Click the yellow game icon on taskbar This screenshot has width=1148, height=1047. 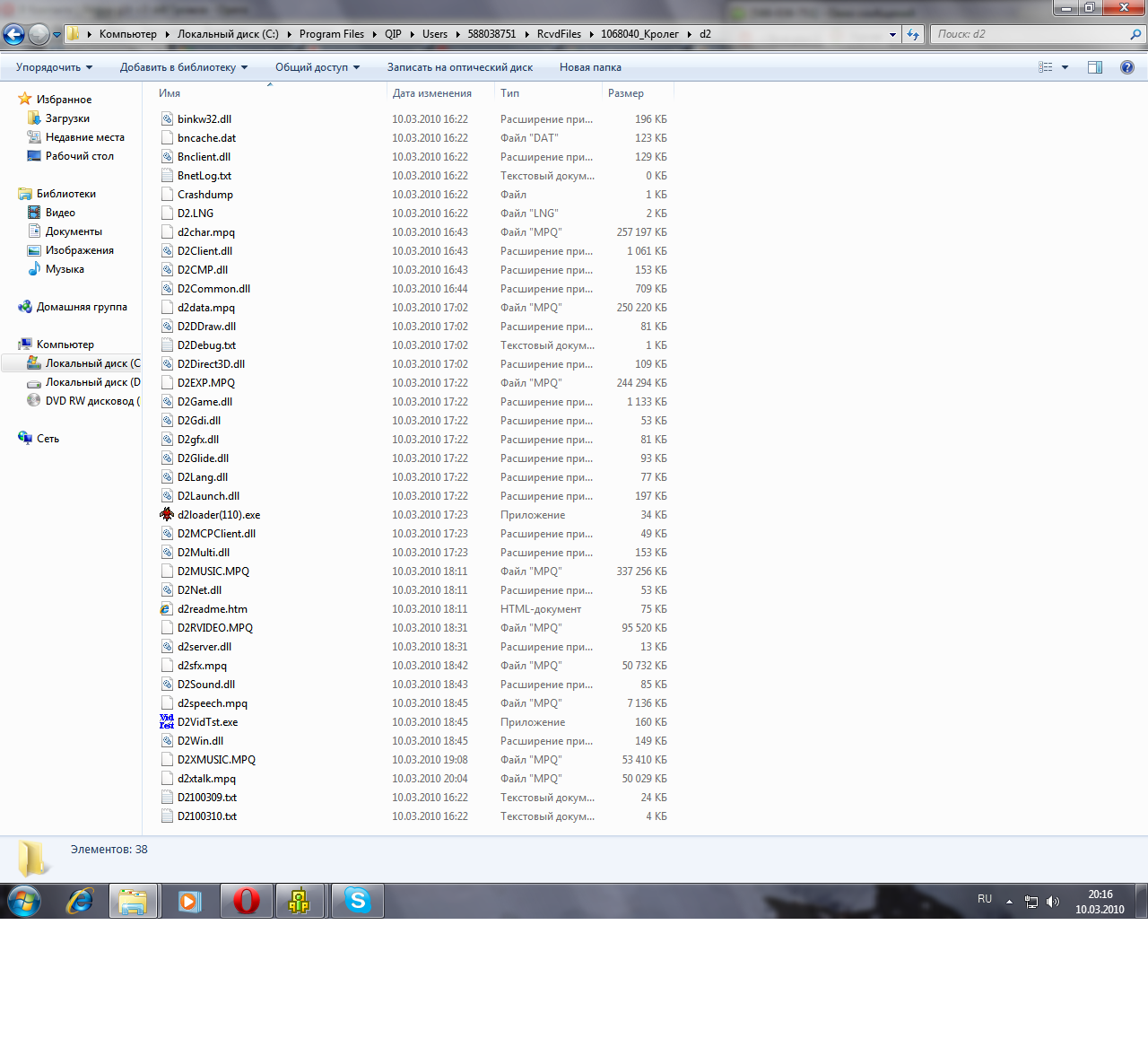point(300,901)
